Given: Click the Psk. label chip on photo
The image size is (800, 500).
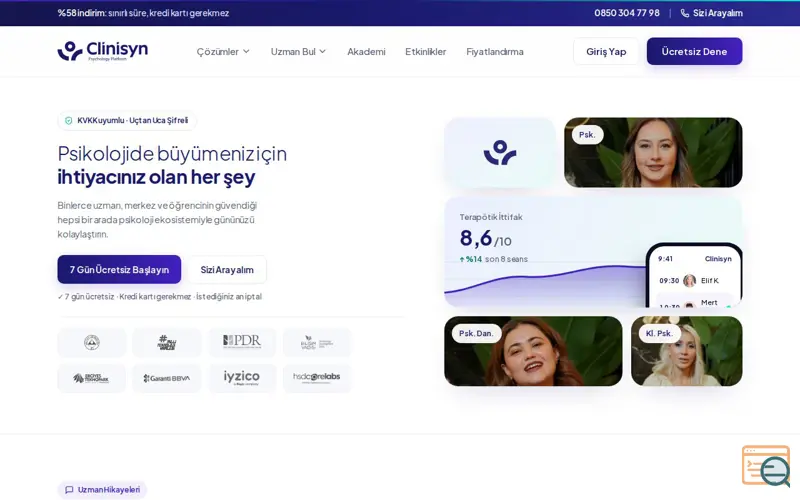Looking at the screenshot, I should click(587, 135).
